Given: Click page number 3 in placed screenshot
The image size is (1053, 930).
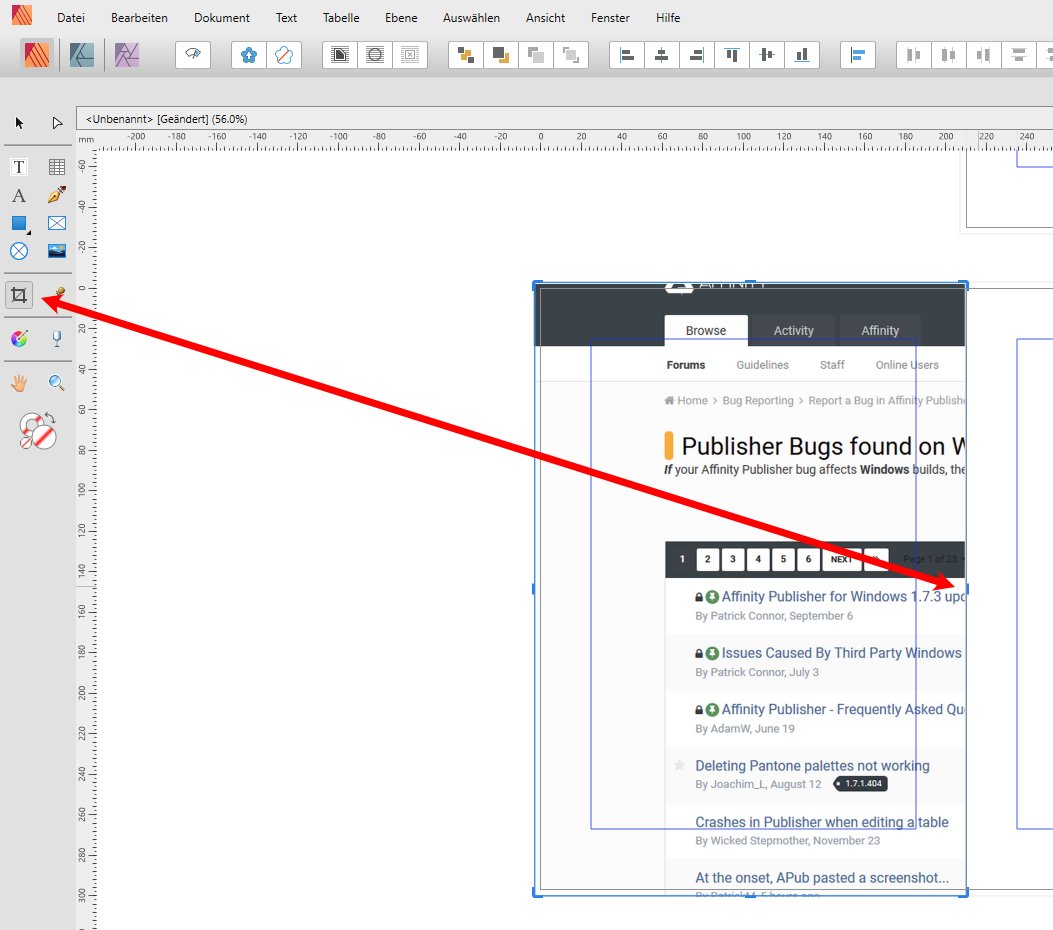Looking at the screenshot, I should [x=733, y=559].
